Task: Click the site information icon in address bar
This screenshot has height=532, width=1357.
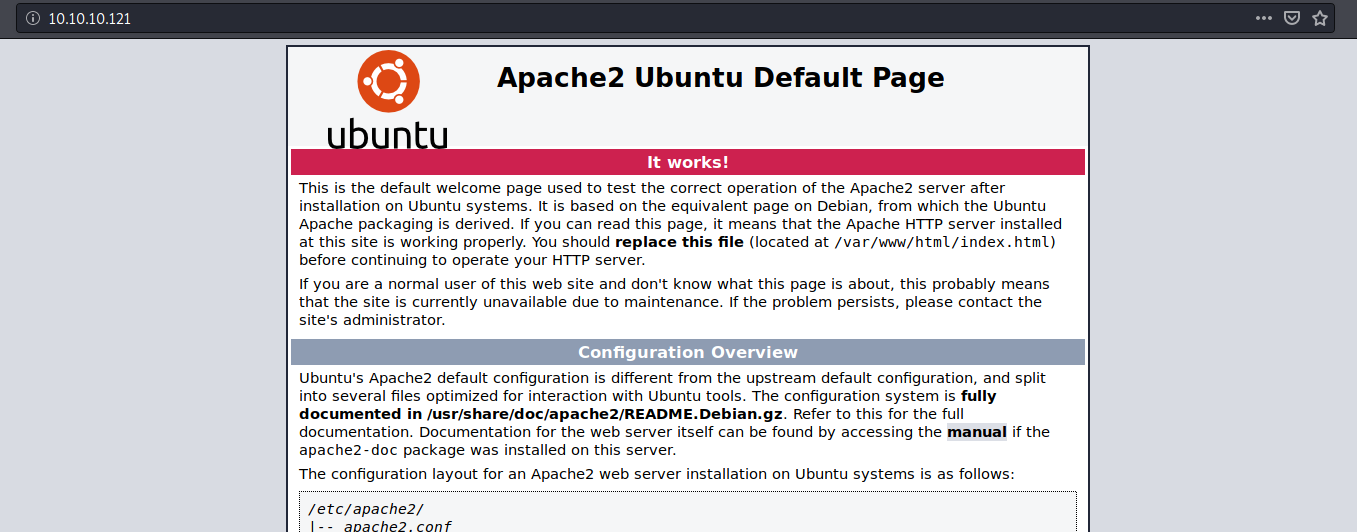Action: (33, 18)
